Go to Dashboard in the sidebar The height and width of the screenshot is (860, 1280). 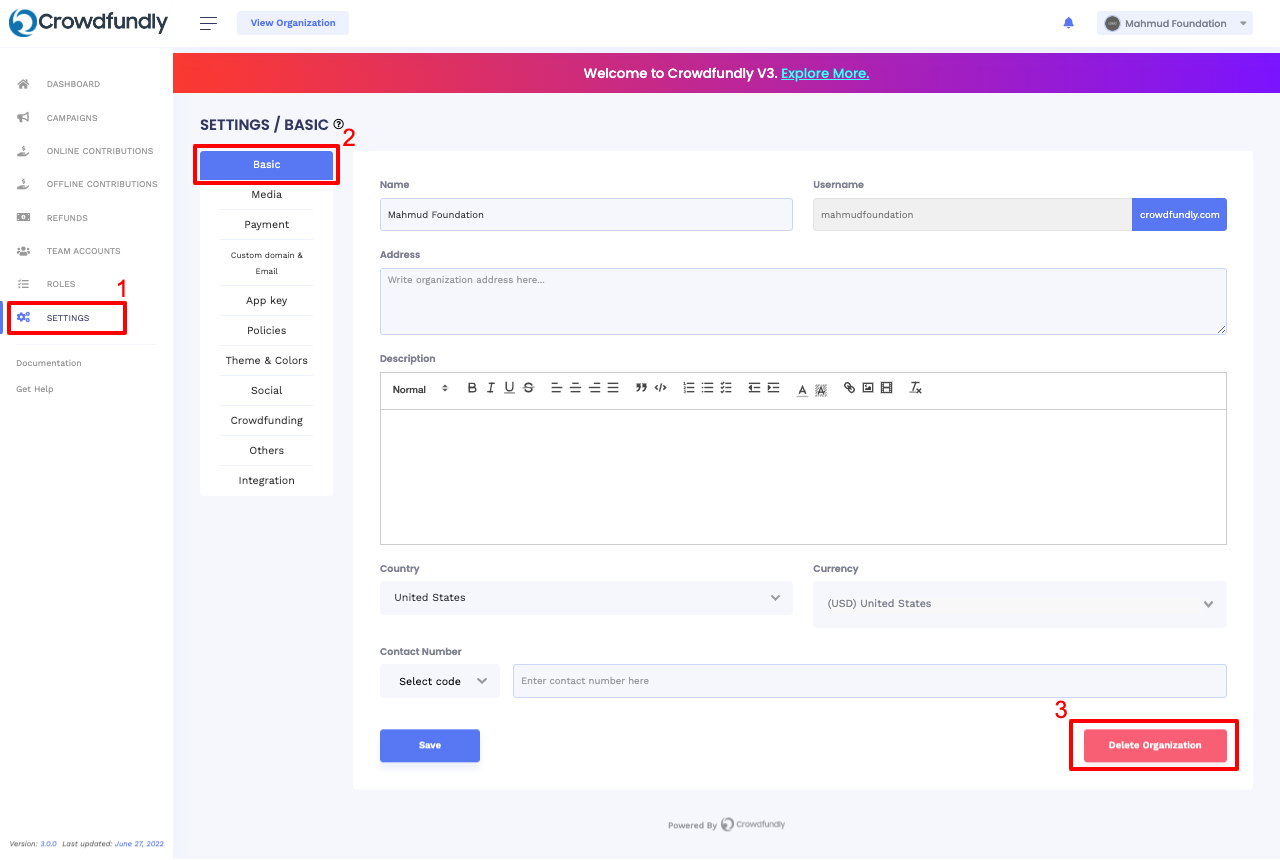(x=72, y=84)
